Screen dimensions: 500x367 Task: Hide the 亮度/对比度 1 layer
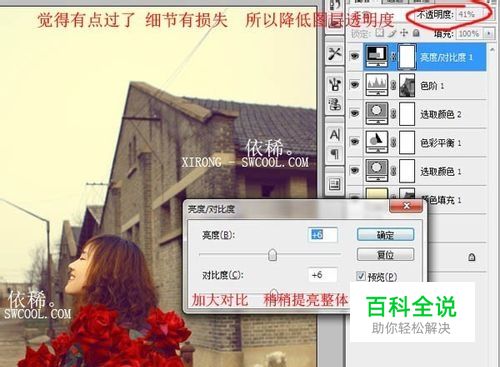coord(355,56)
